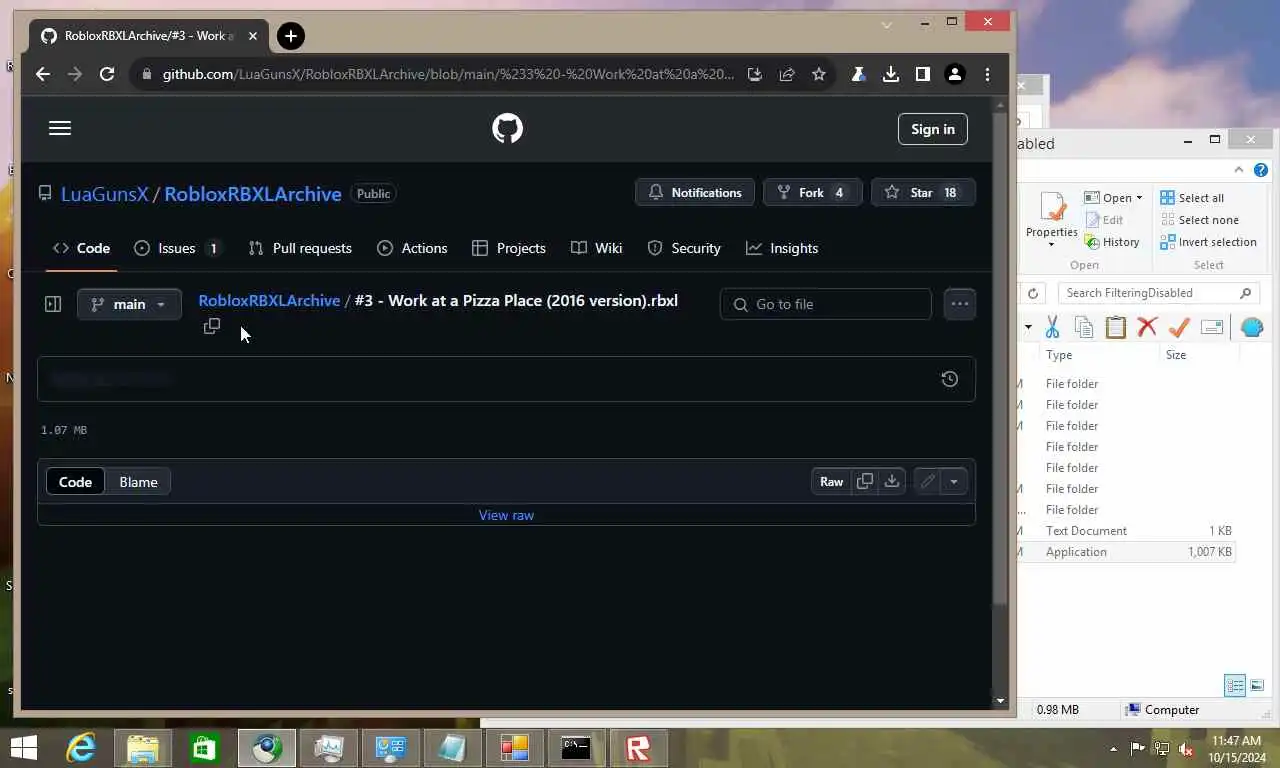Click the Search FilteringDisabled box

tap(1157, 293)
